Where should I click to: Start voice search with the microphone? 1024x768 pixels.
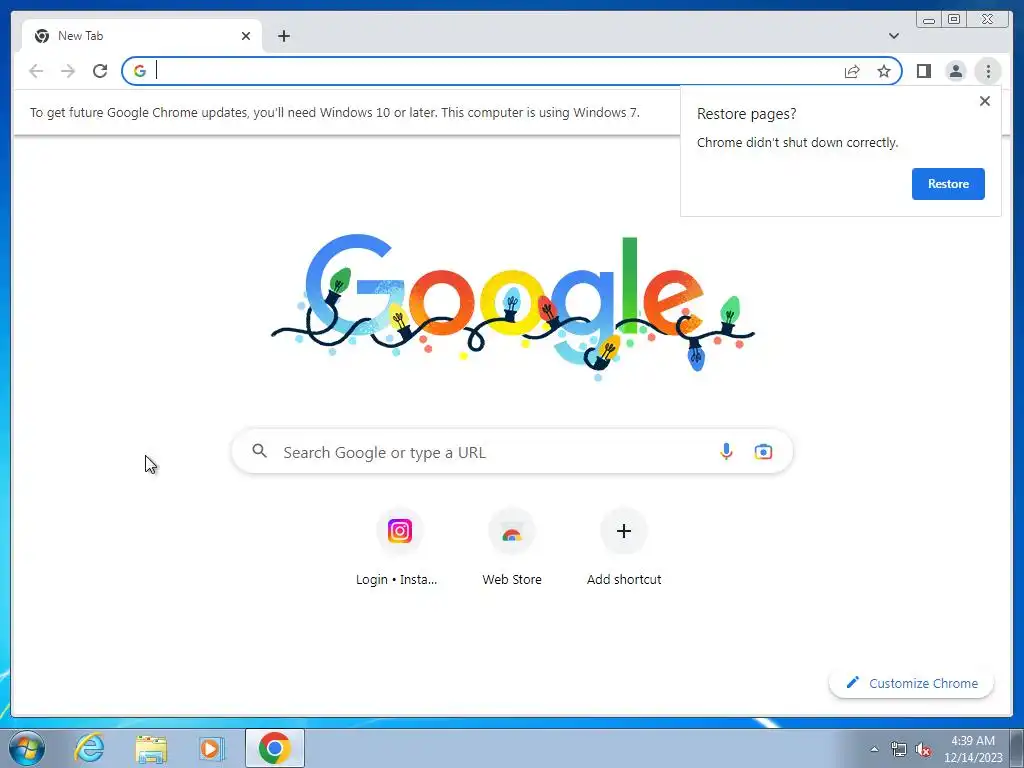pyautogui.click(x=726, y=451)
